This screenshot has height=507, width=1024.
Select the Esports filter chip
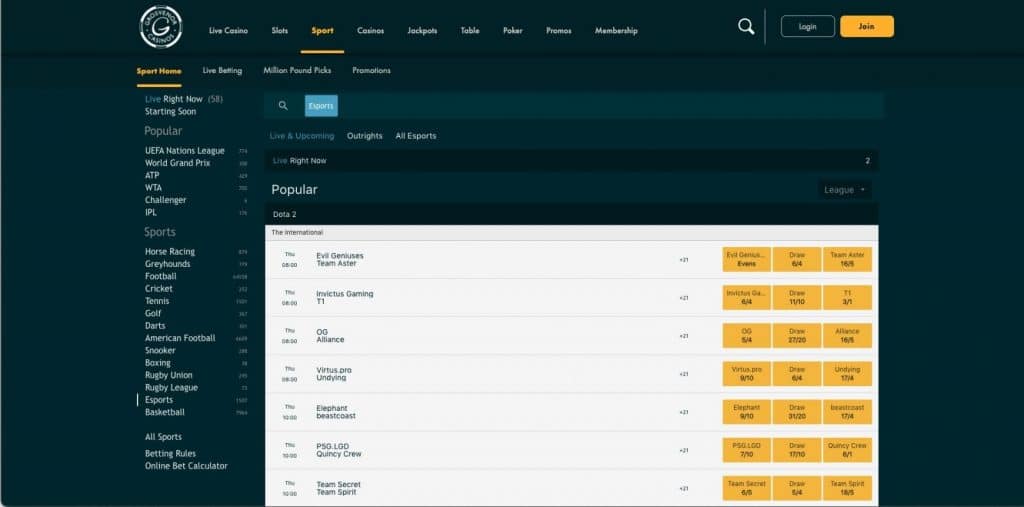pyautogui.click(x=321, y=106)
